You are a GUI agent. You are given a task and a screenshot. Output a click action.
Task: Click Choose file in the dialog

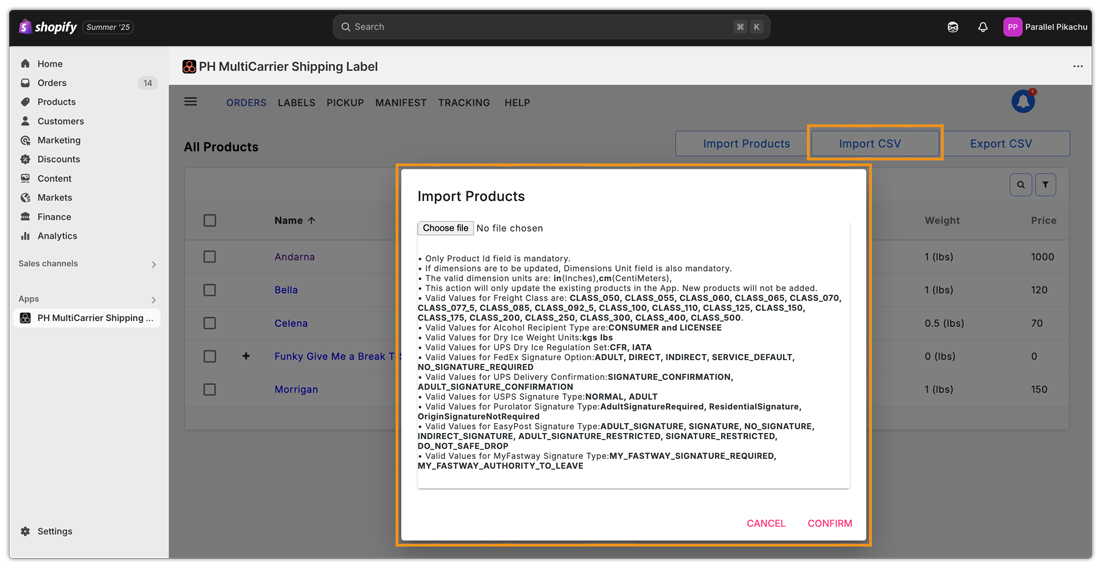(445, 228)
